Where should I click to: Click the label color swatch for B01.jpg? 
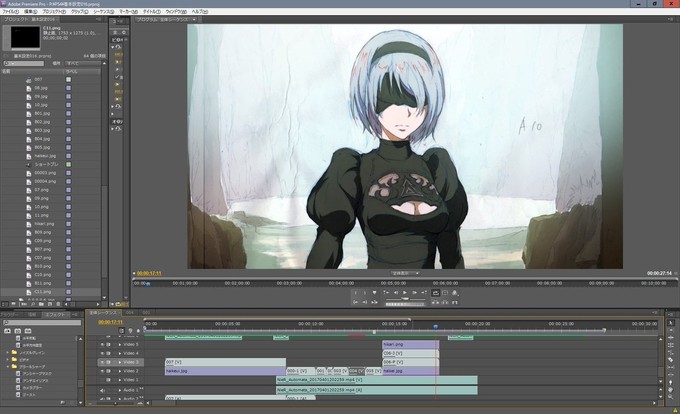click(68, 112)
